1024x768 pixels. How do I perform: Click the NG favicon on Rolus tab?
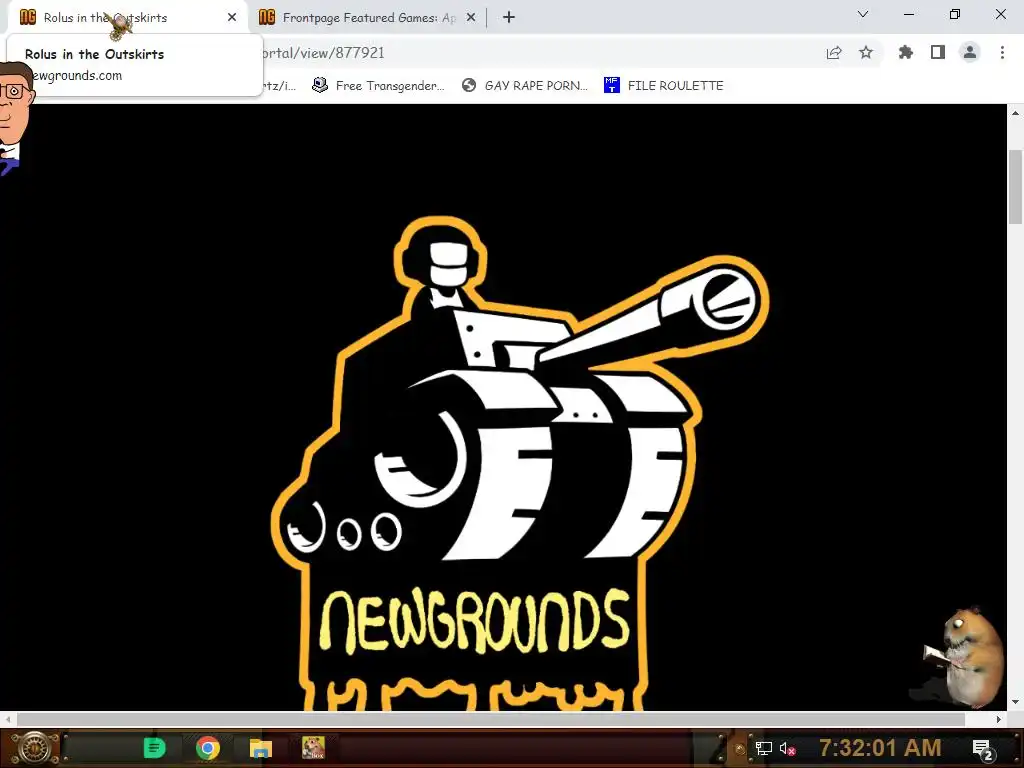tap(28, 18)
